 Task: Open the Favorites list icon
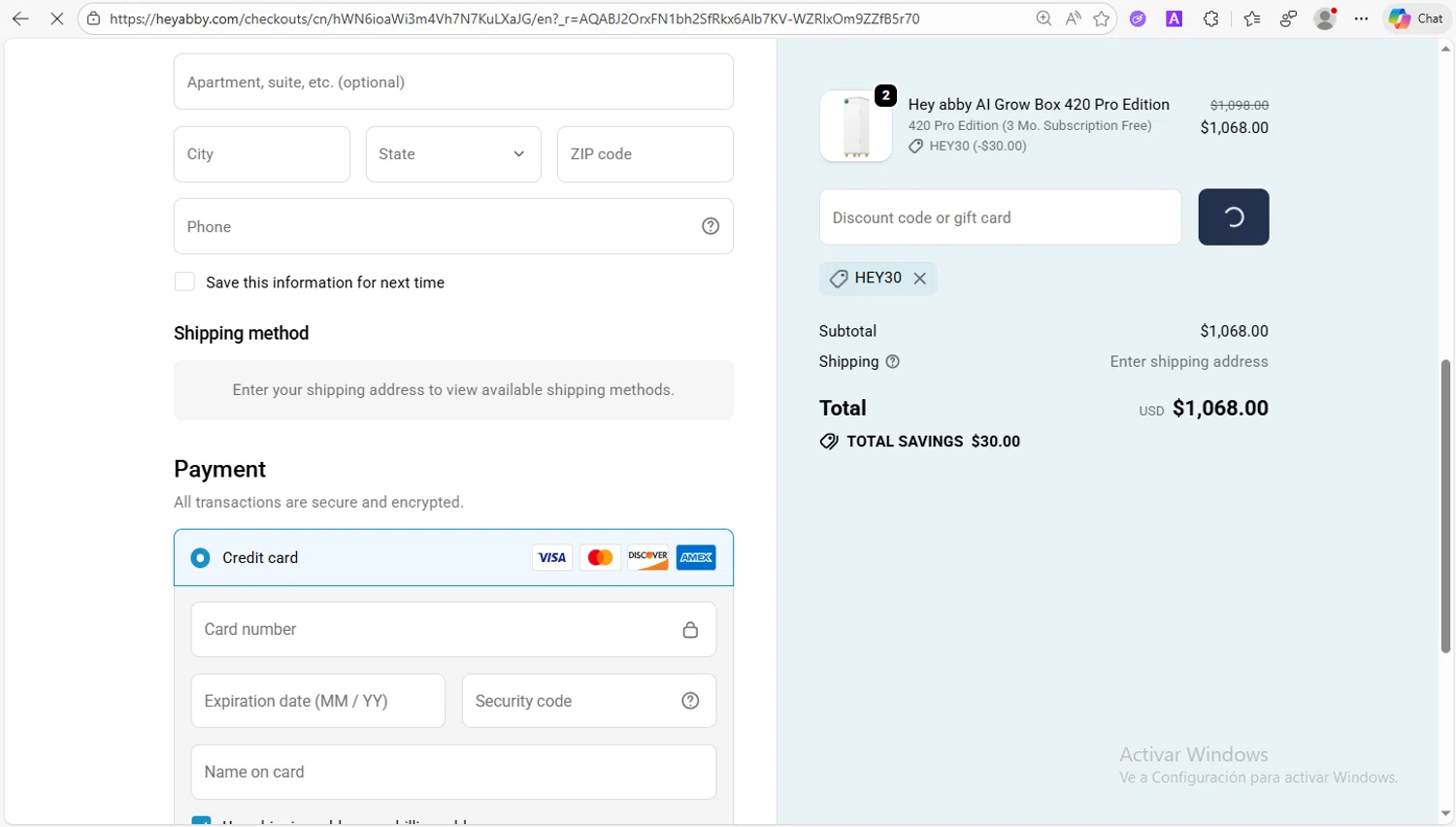[x=1252, y=18]
